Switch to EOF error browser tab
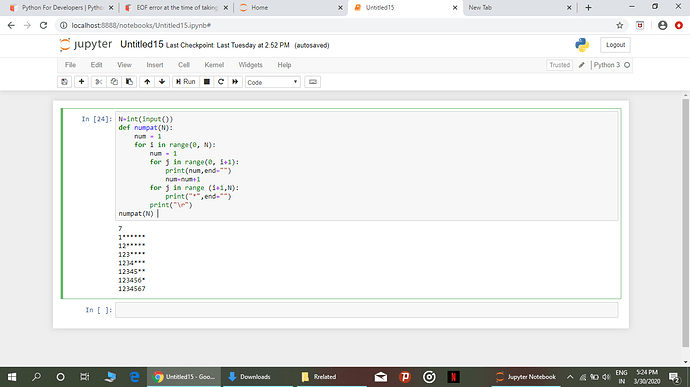Viewport: 690px width, 387px height. [x=176, y=7]
